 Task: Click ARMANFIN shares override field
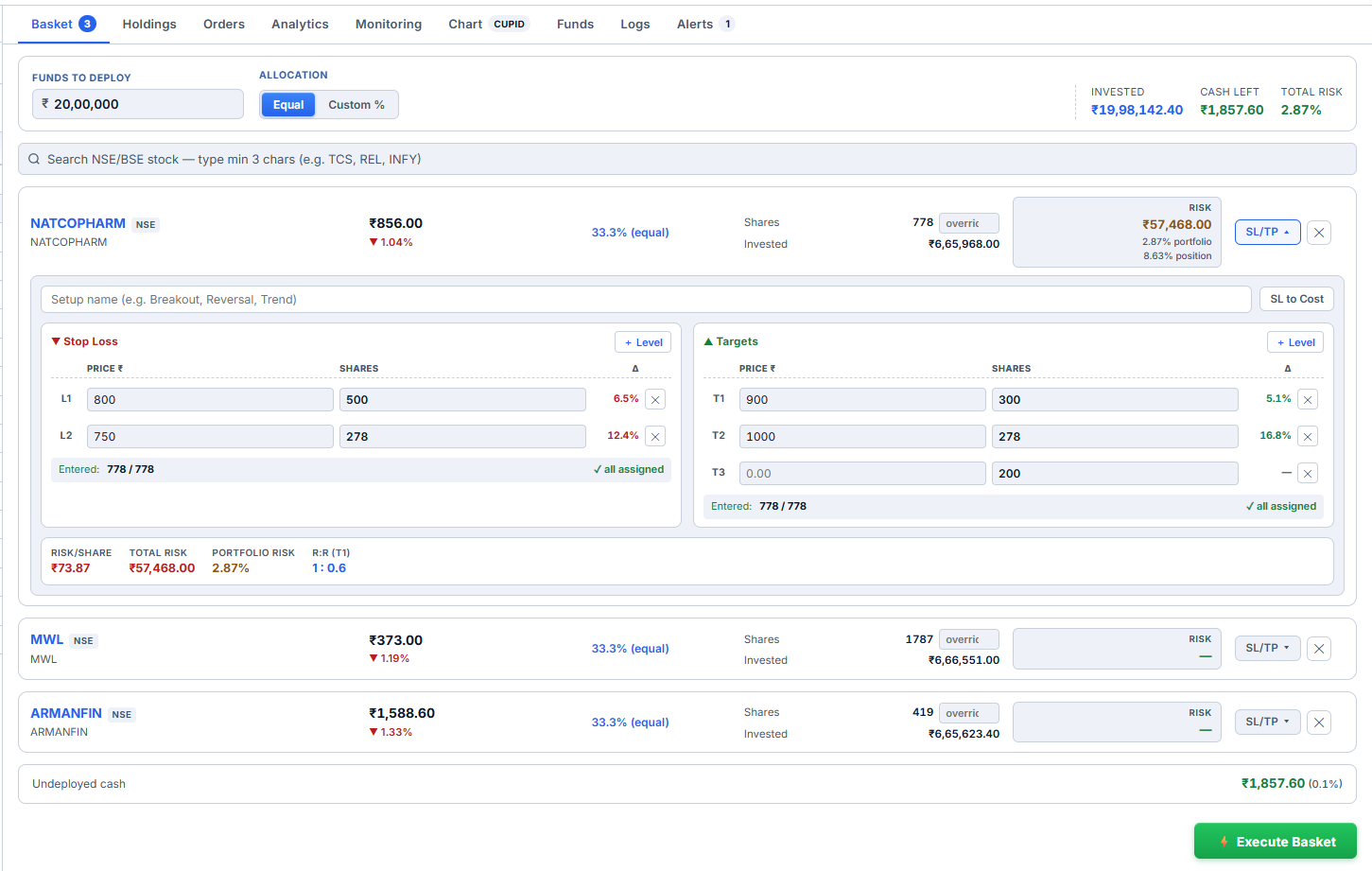click(x=969, y=713)
